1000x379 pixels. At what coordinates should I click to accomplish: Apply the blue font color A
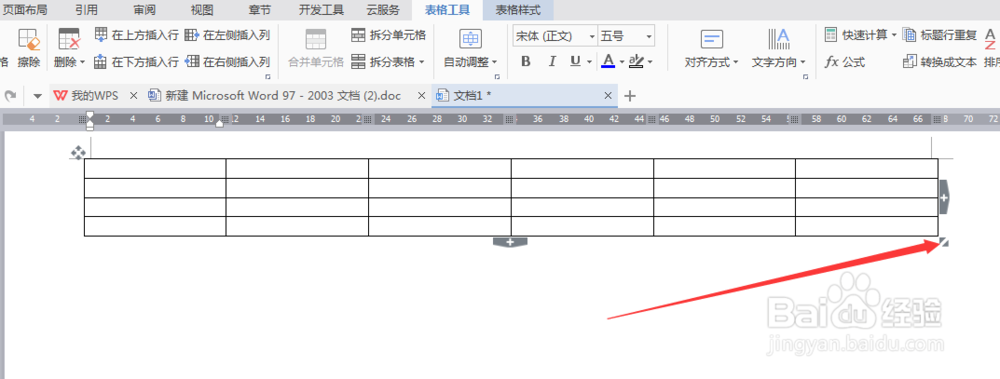pyautogui.click(x=608, y=61)
